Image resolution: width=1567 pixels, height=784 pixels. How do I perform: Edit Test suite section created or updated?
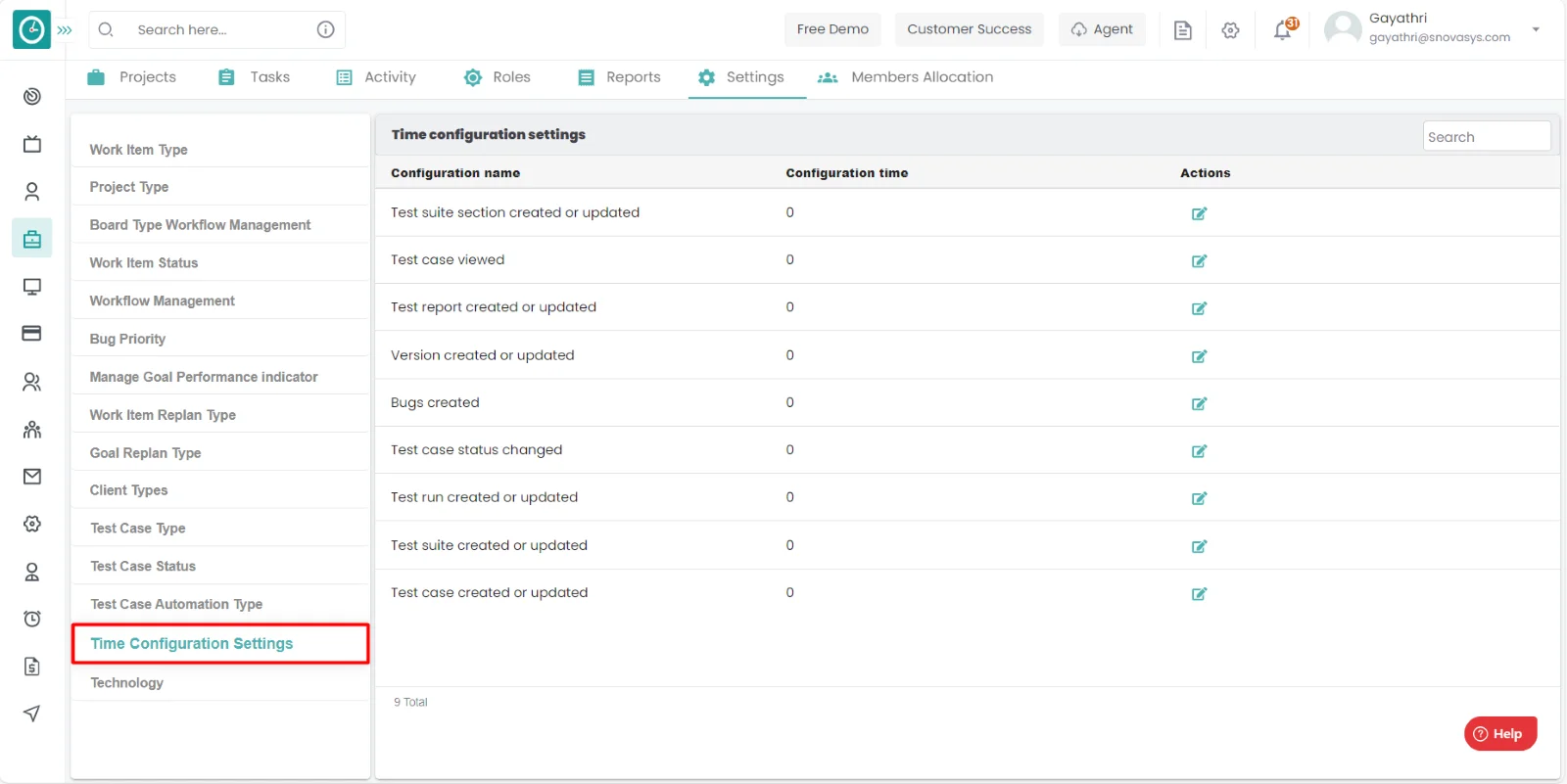click(1199, 213)
